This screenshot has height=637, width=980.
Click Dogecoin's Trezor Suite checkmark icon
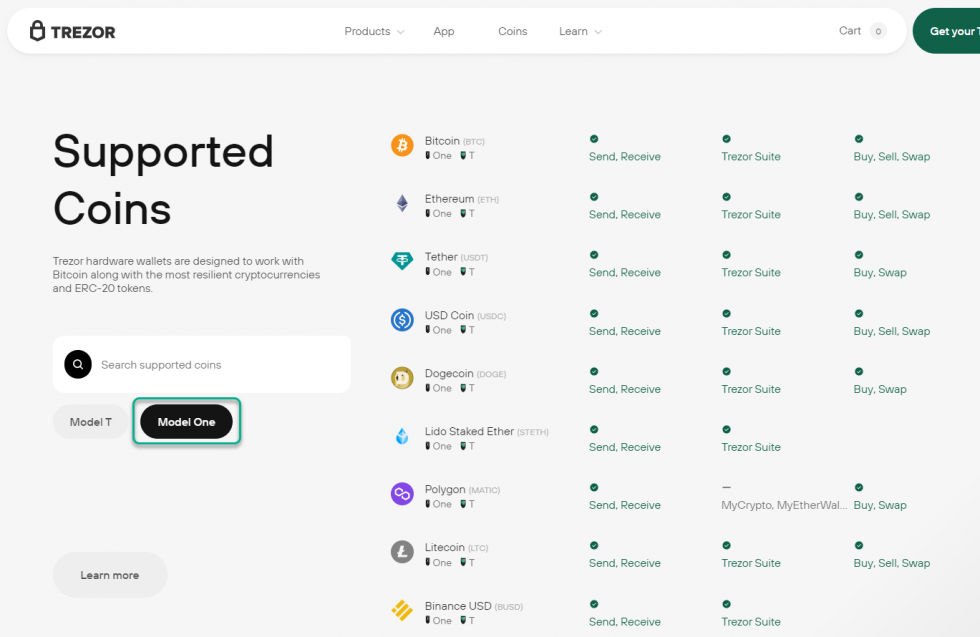click(x=726, y=371)
